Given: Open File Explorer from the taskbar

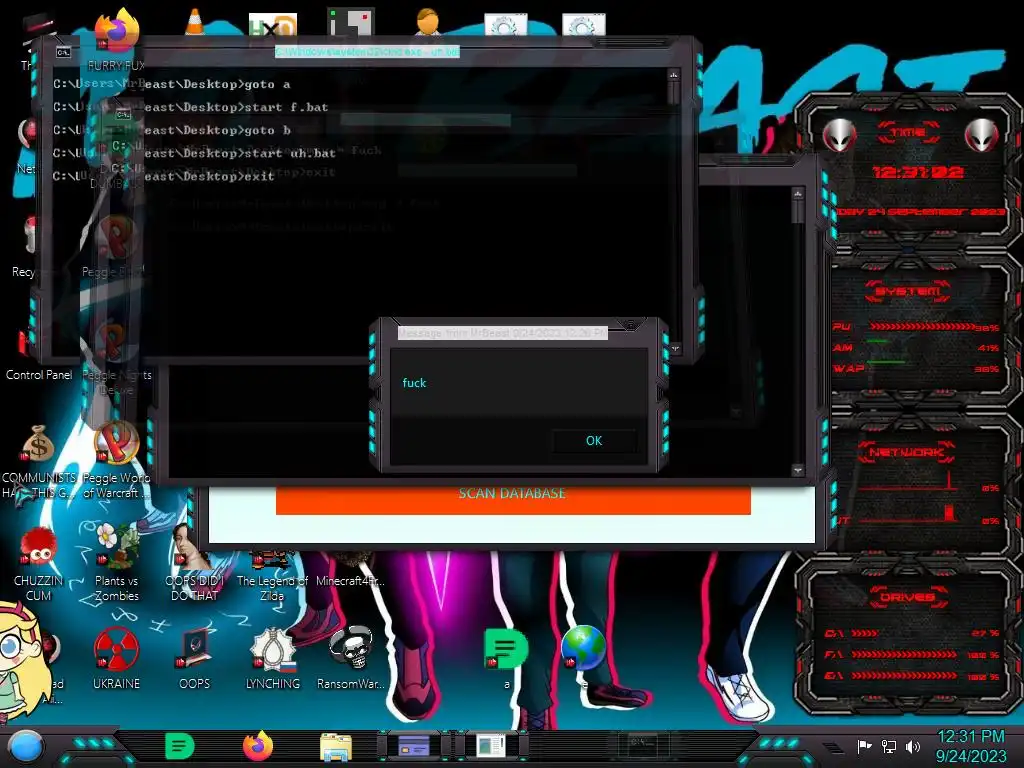Looking at the screenshot, I should (336, 746).
